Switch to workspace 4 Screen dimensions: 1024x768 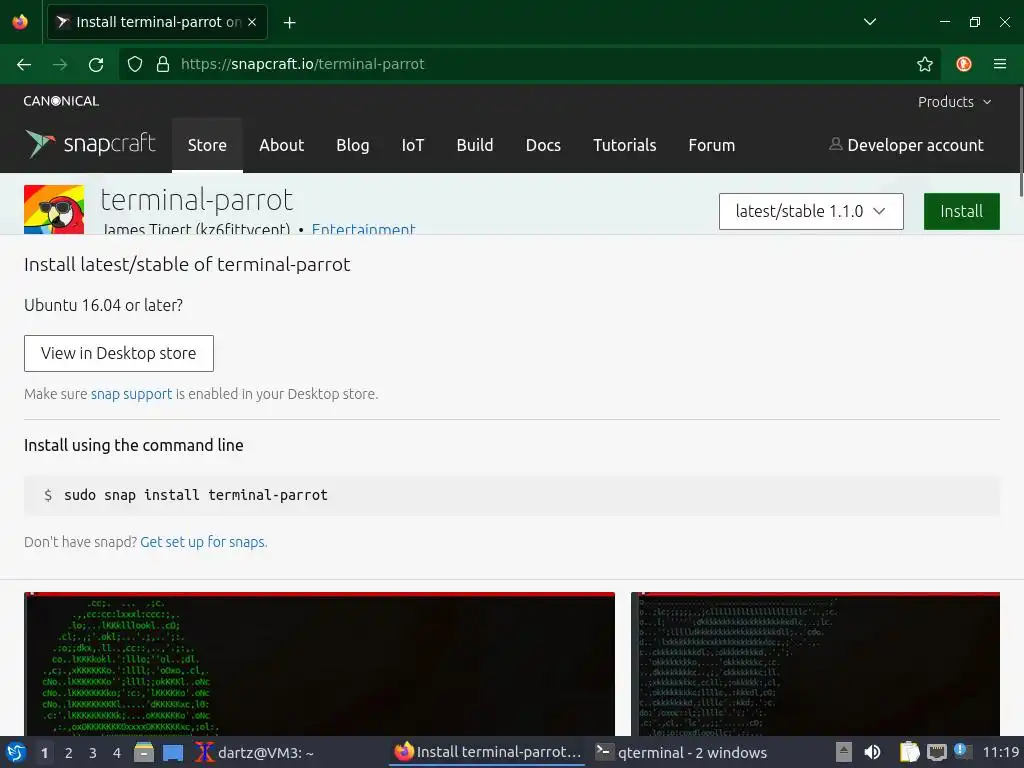pos(117,753)
